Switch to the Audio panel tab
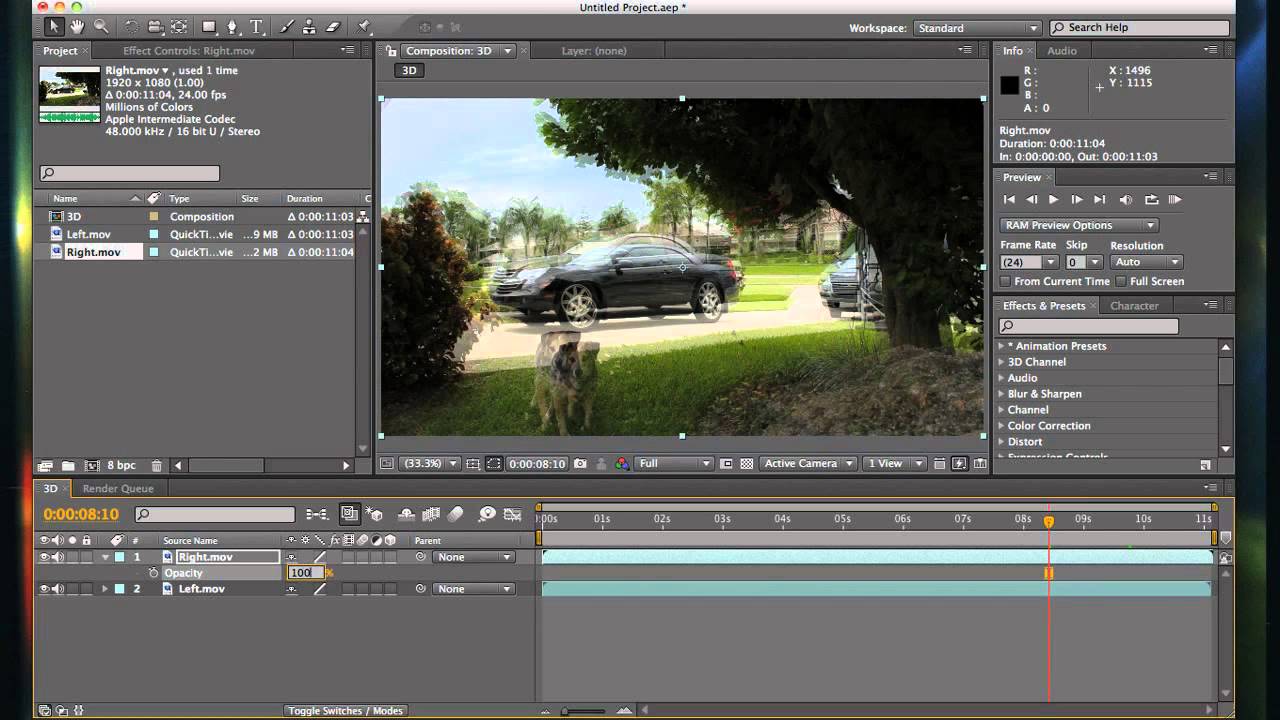 pyautogui.click(x=1062, y=51)
